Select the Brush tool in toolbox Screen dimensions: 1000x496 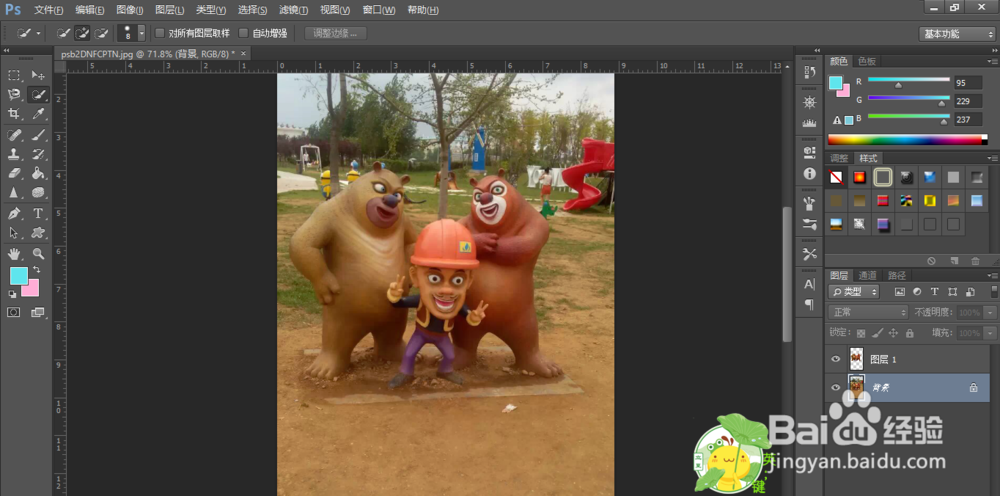pyautogui.click(x=38, y=135)
